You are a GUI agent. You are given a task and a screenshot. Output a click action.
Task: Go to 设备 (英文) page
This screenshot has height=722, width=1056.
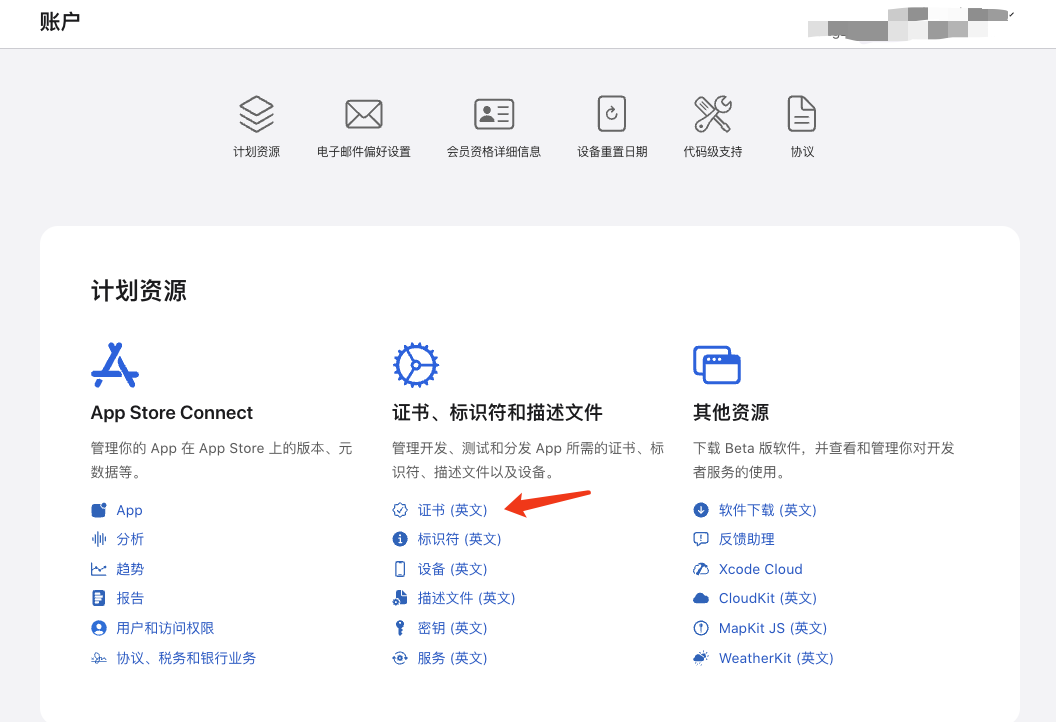point(452,569)
